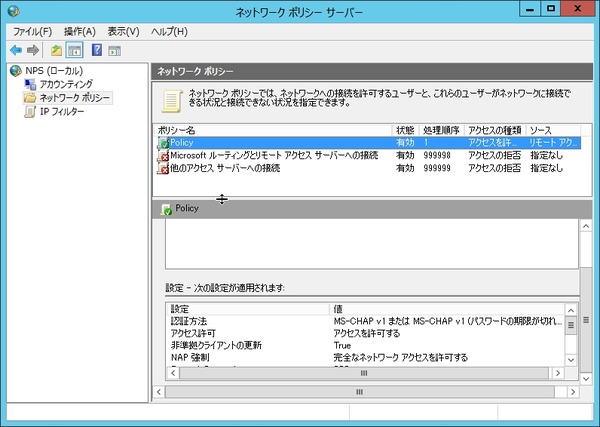Toggle the show/hide console tree icon
This screenshot has height=427, width=600.
click(74, 50)
